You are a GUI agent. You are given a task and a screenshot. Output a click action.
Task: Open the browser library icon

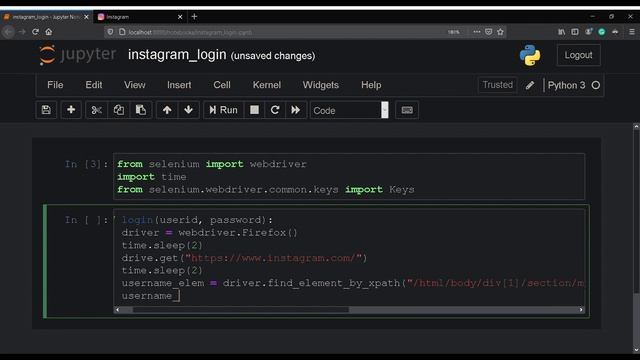(x=562, y=32)
